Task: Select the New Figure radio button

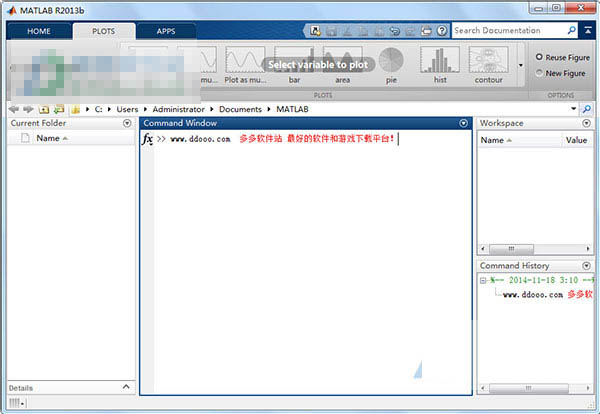Action: [x=539, y=73]
